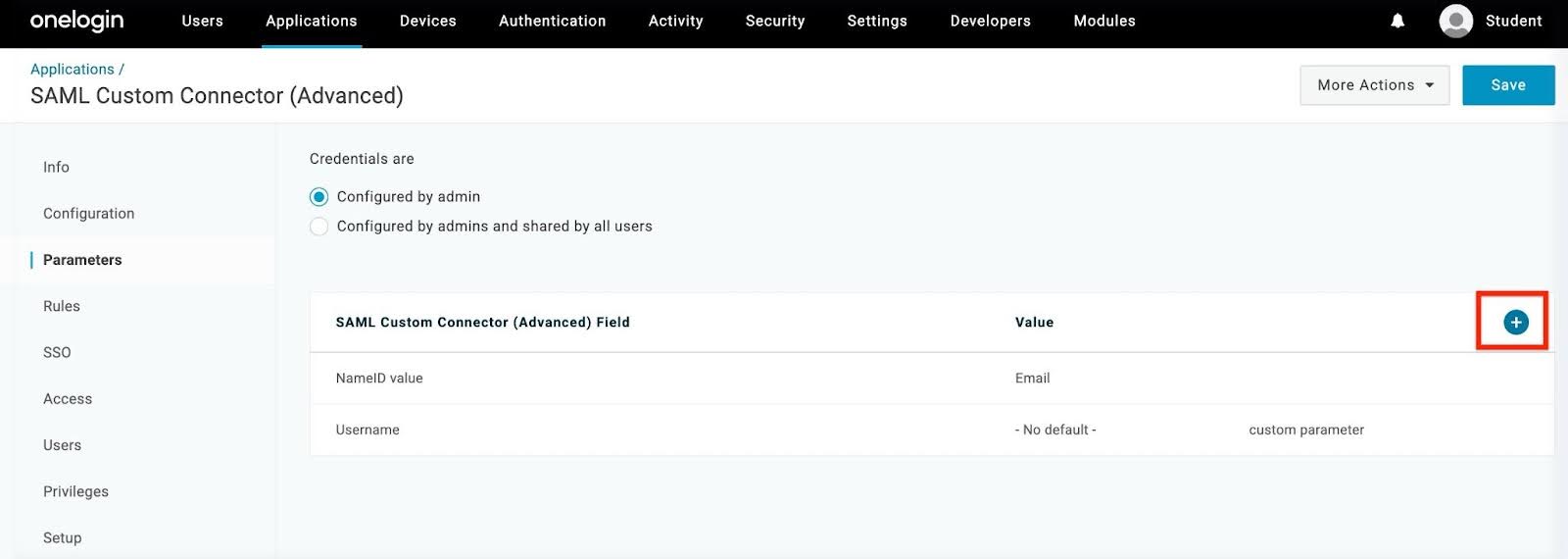Click the Email value cell
The height and width of the screenshot is (559, 1568).
click(1032, 379)
